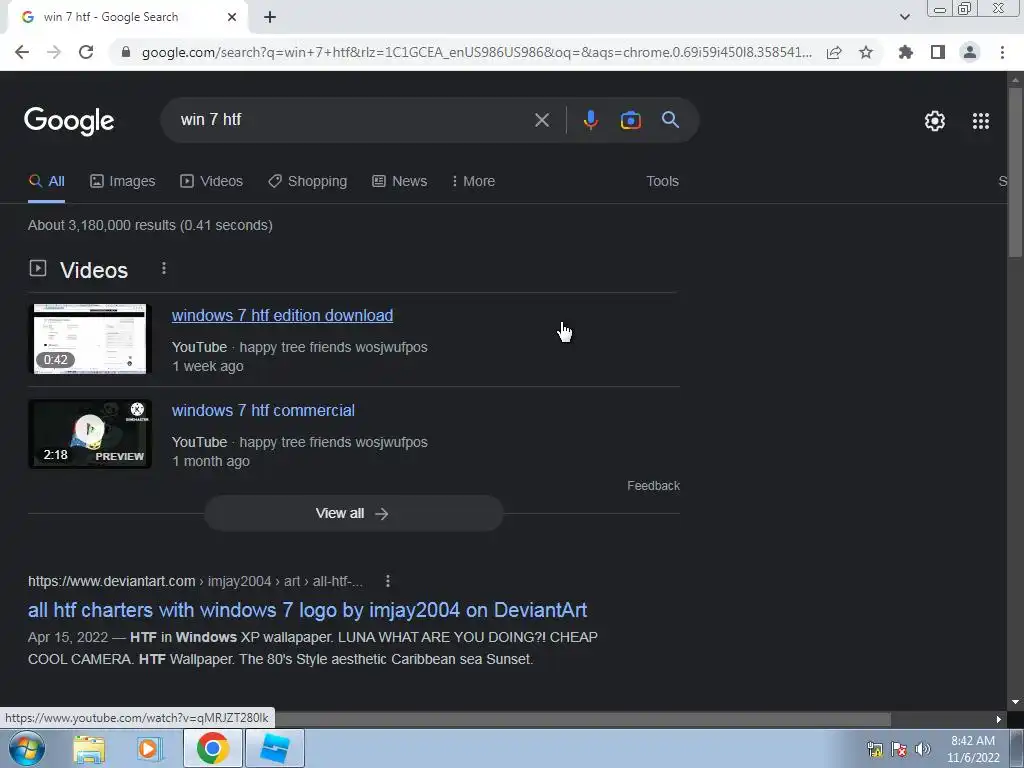Click the Action Center flag icon
This screenshot has height=768, width=1024.
click(x=899, y=749)
